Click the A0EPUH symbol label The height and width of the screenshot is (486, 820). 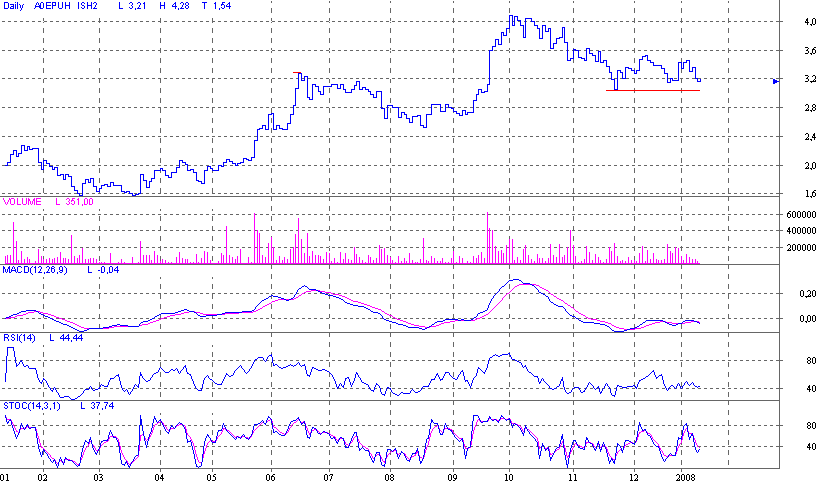click(x=53, y=6)
